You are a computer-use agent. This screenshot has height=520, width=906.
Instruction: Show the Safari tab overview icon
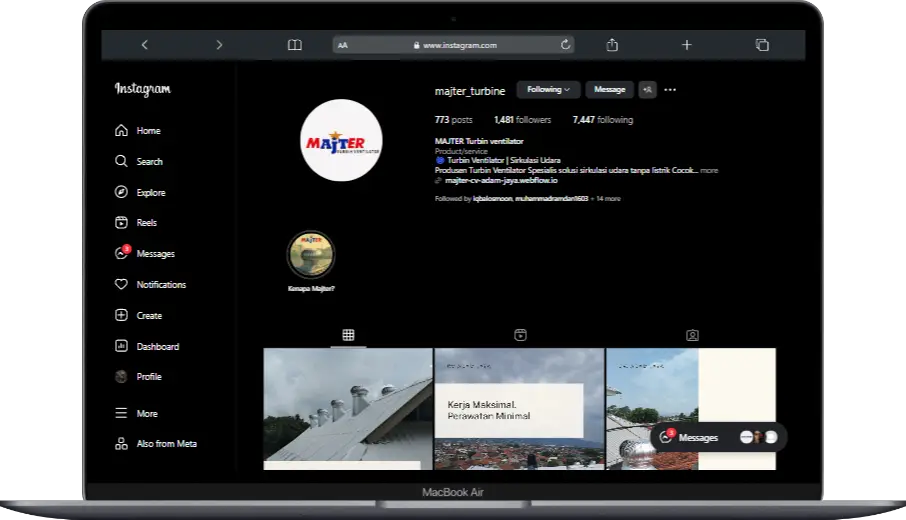pos(762,44)
